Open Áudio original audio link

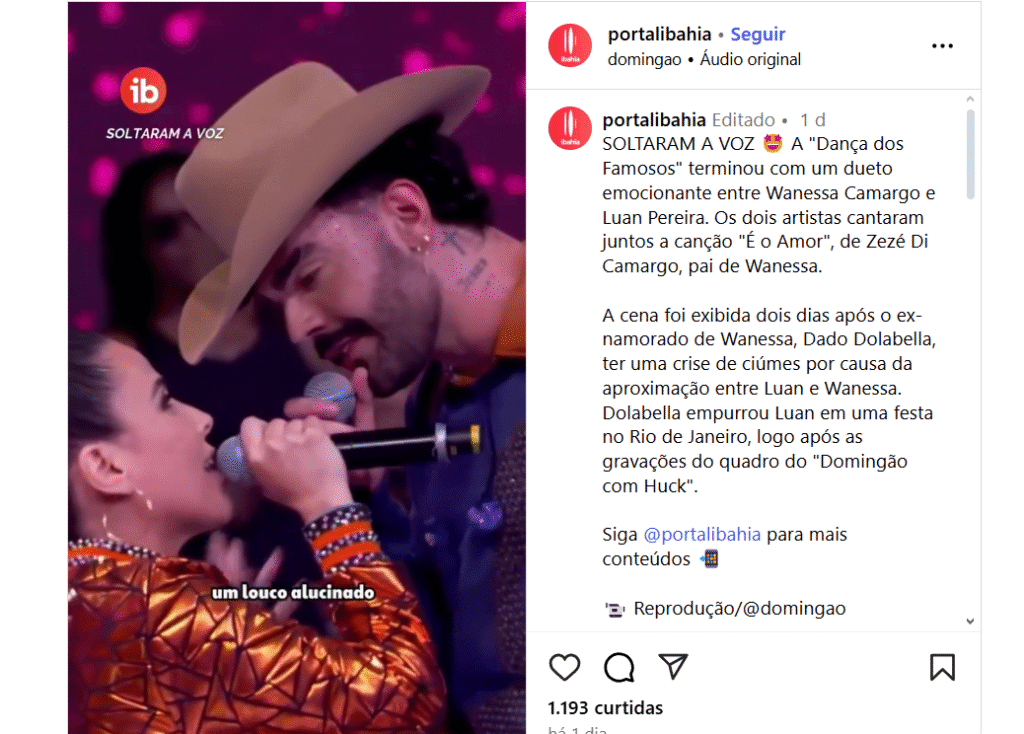click(750, 59)
